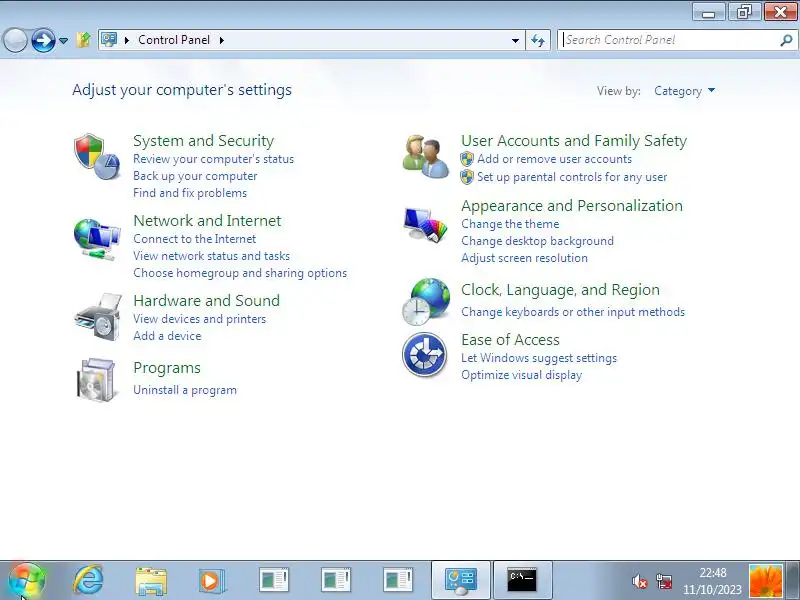Open the Windows Start button
Image resolution: width=800 pixels, height=600 pixels.
point(27,581)
